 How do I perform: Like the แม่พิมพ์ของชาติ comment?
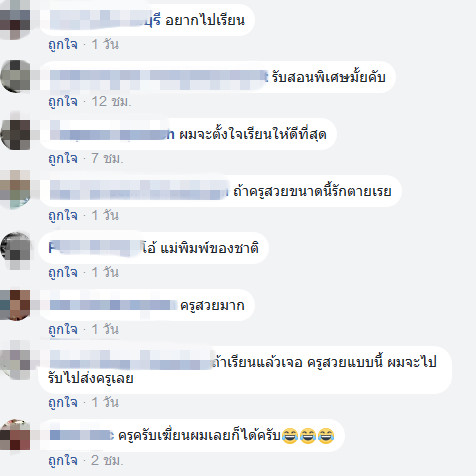pyautogui.click(x=63, y=272)
